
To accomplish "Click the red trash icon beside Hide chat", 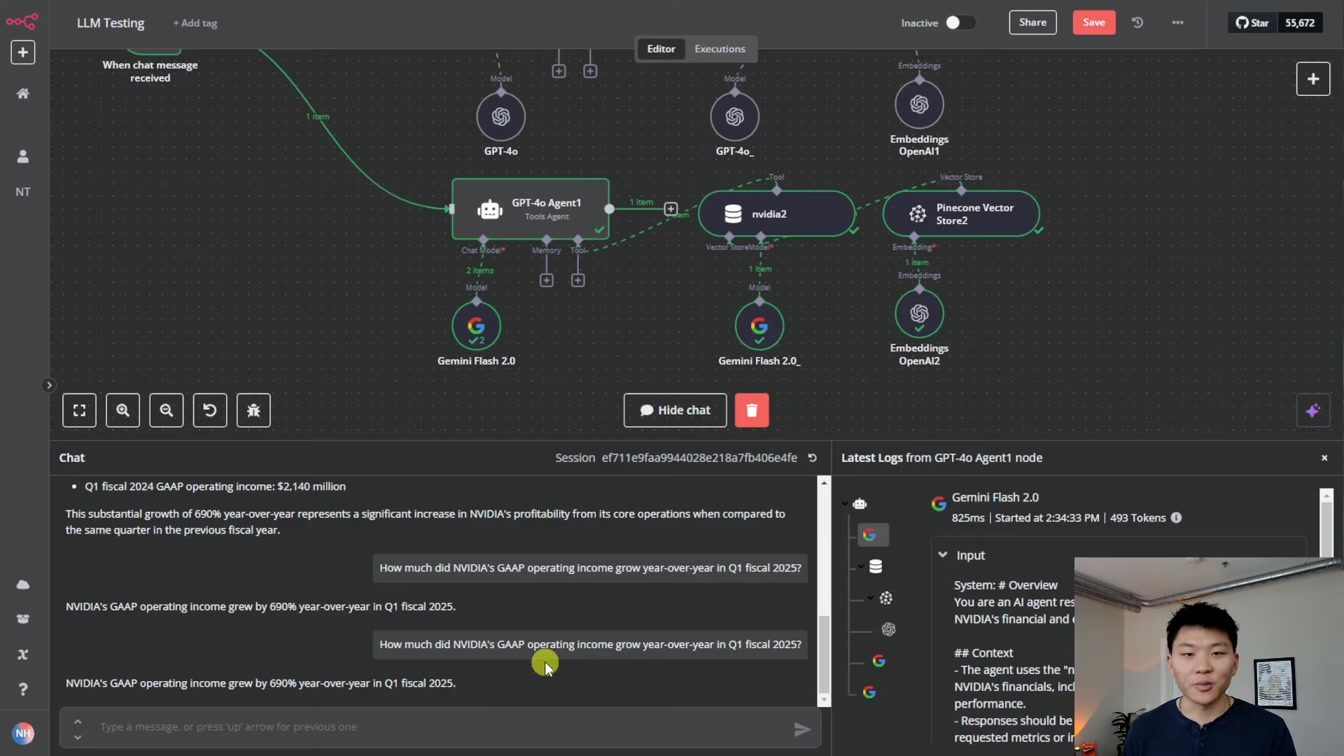I will [752, 410].
